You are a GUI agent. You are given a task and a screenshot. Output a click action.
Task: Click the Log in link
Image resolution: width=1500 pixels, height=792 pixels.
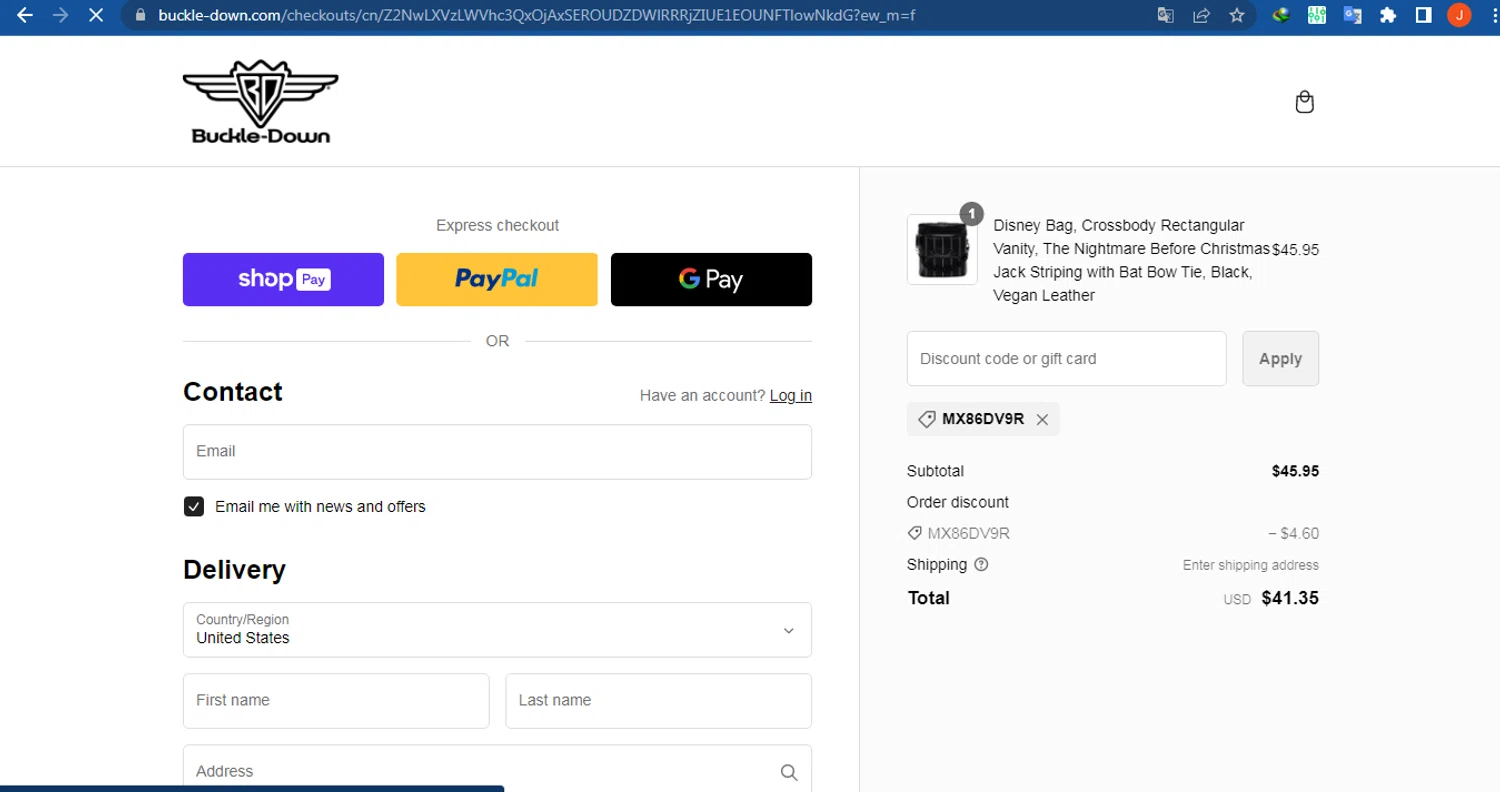coord(791,395)
